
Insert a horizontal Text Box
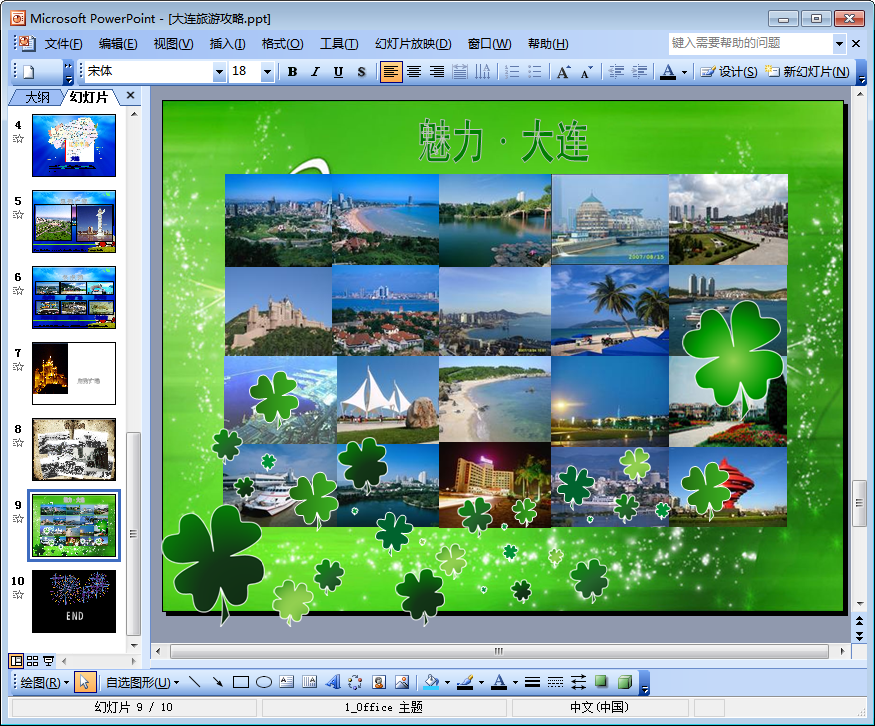(x=286, y=682)
